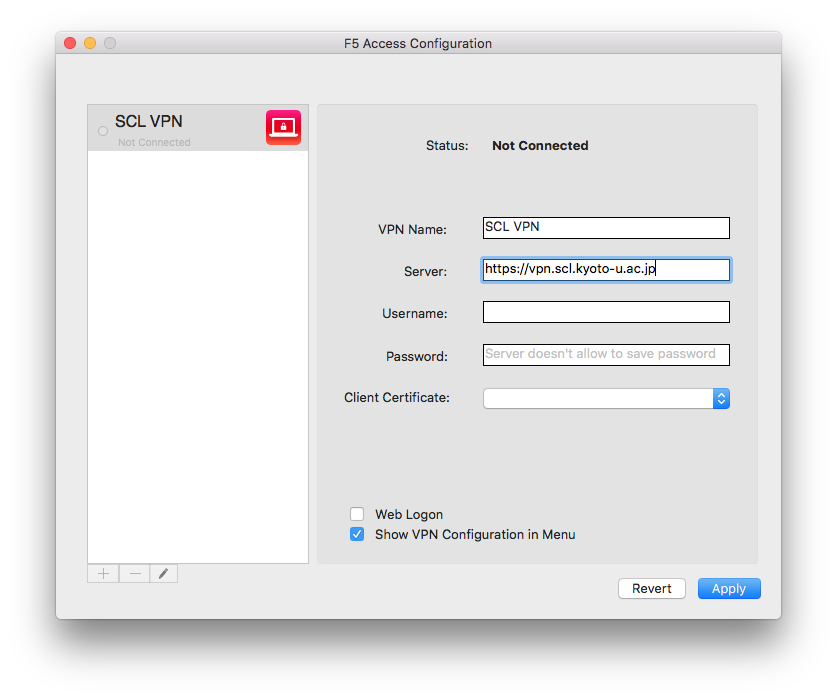Click the Password field
Screen dimensions: 837x699
pyautogui.click(x=606, y=355)
